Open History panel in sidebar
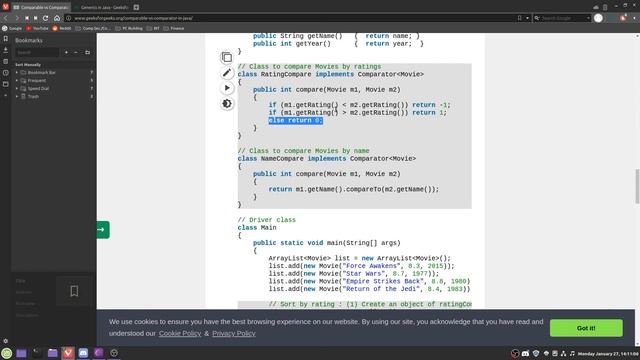This screenshot has height=360, width=640. [x=5, y=73]
